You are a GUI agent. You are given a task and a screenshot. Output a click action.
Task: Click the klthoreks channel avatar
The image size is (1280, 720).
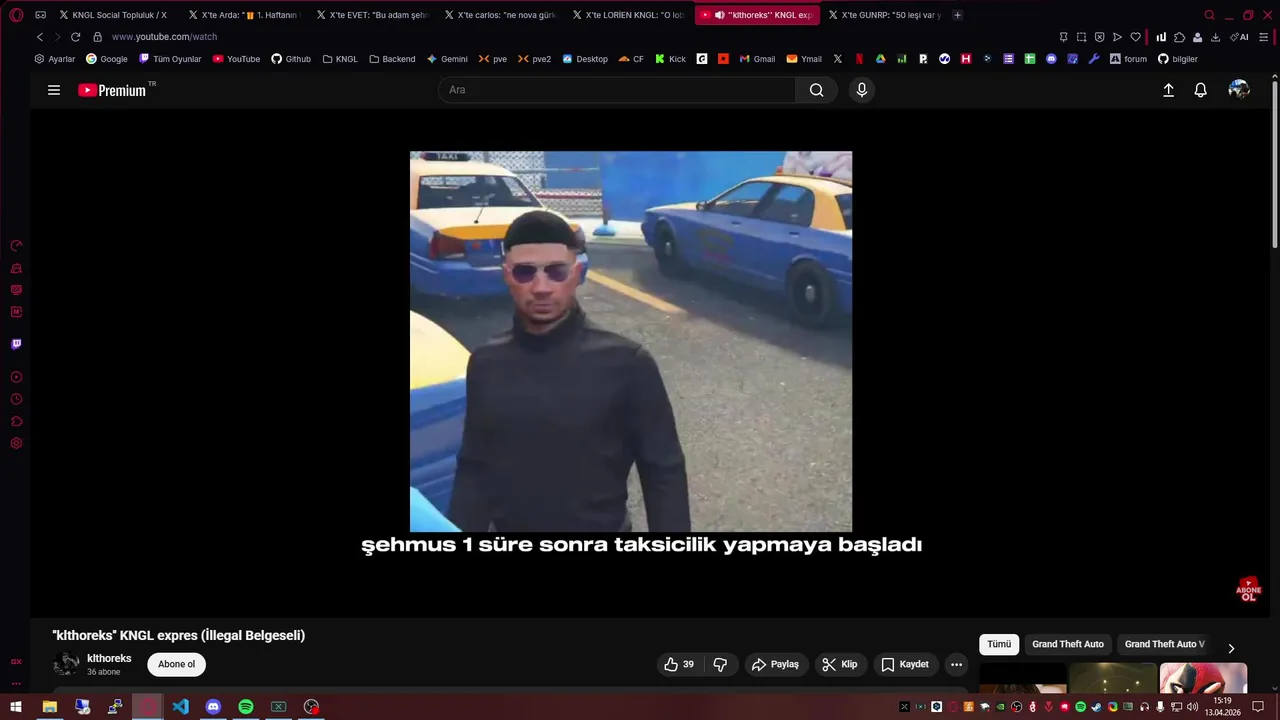66,664
